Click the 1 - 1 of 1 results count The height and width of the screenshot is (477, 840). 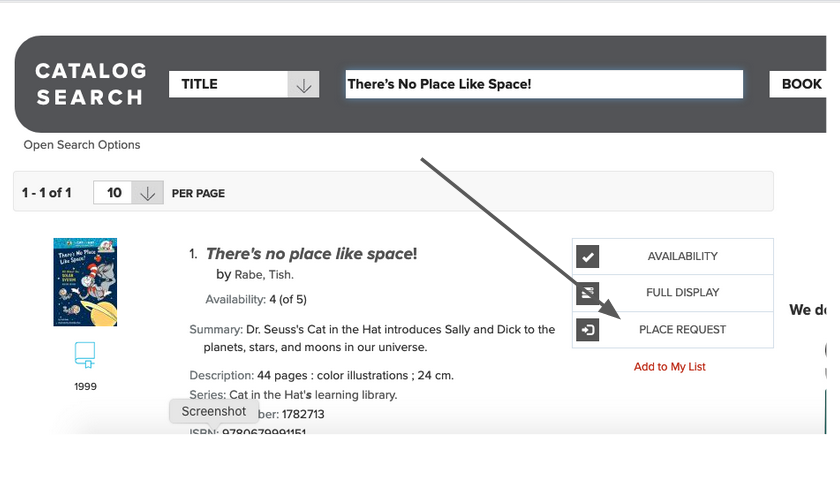[47, 193]
